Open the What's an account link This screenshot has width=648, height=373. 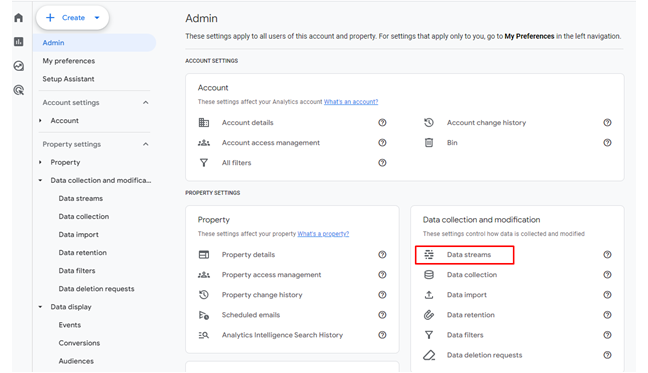351,102
